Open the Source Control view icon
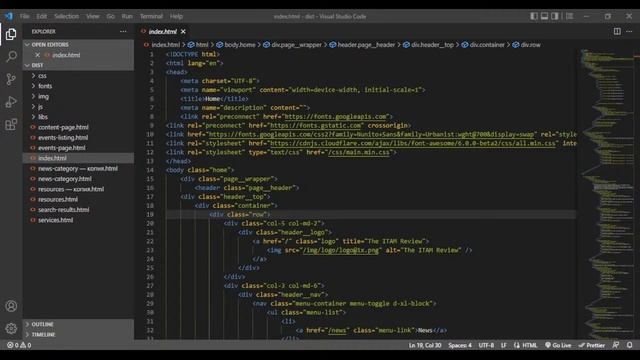The image size is (640, 360). click(x=11, y=79)
